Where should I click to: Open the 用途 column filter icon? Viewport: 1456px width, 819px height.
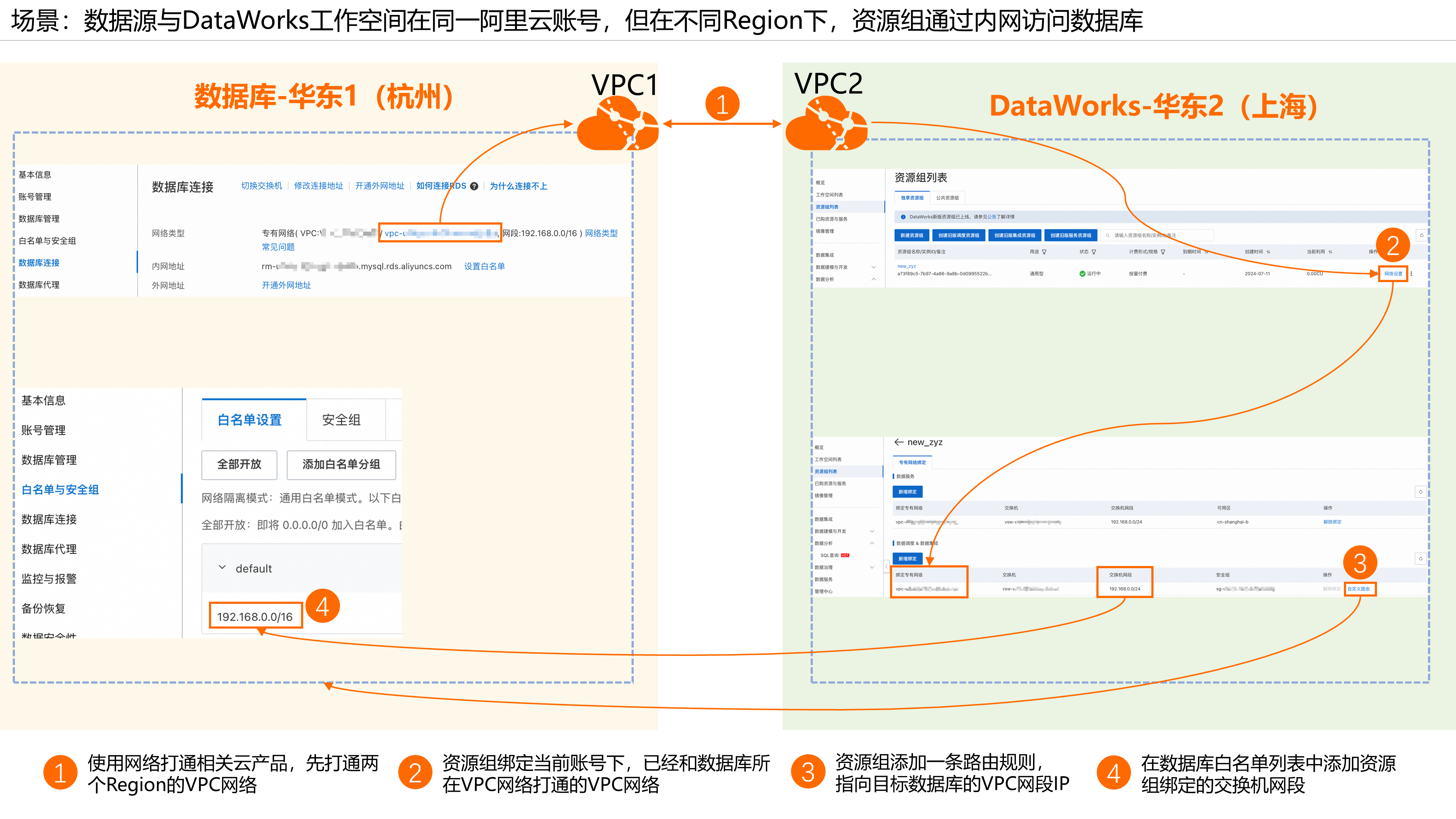click(1044, 252)
